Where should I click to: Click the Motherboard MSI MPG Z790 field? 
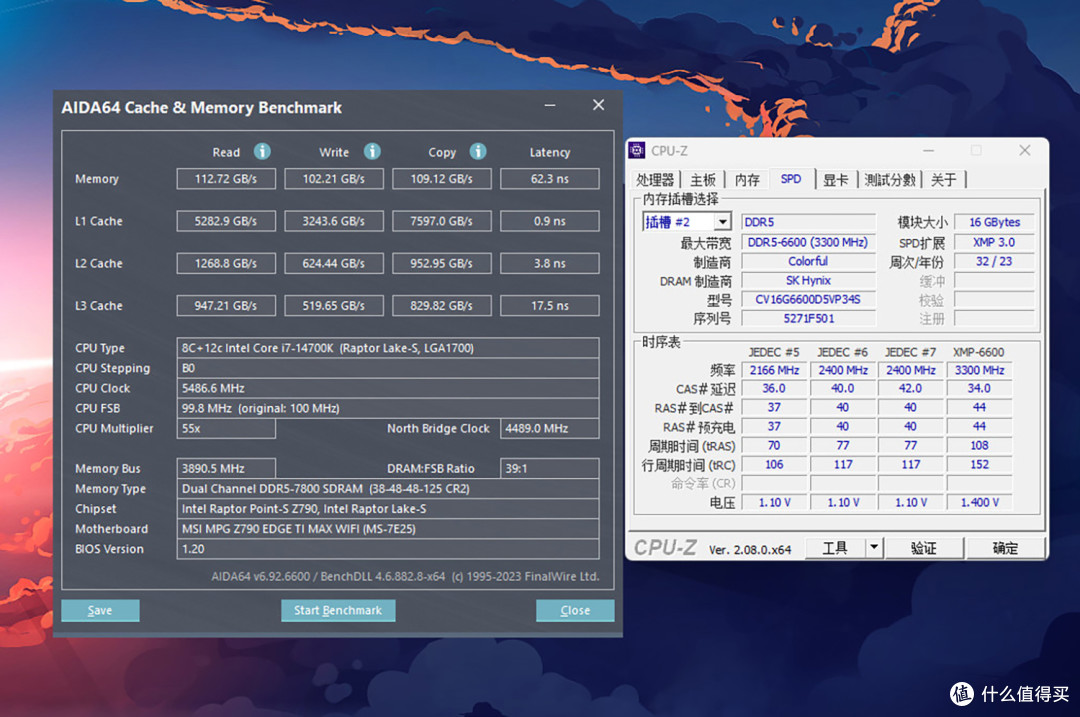tap(388, 528)
